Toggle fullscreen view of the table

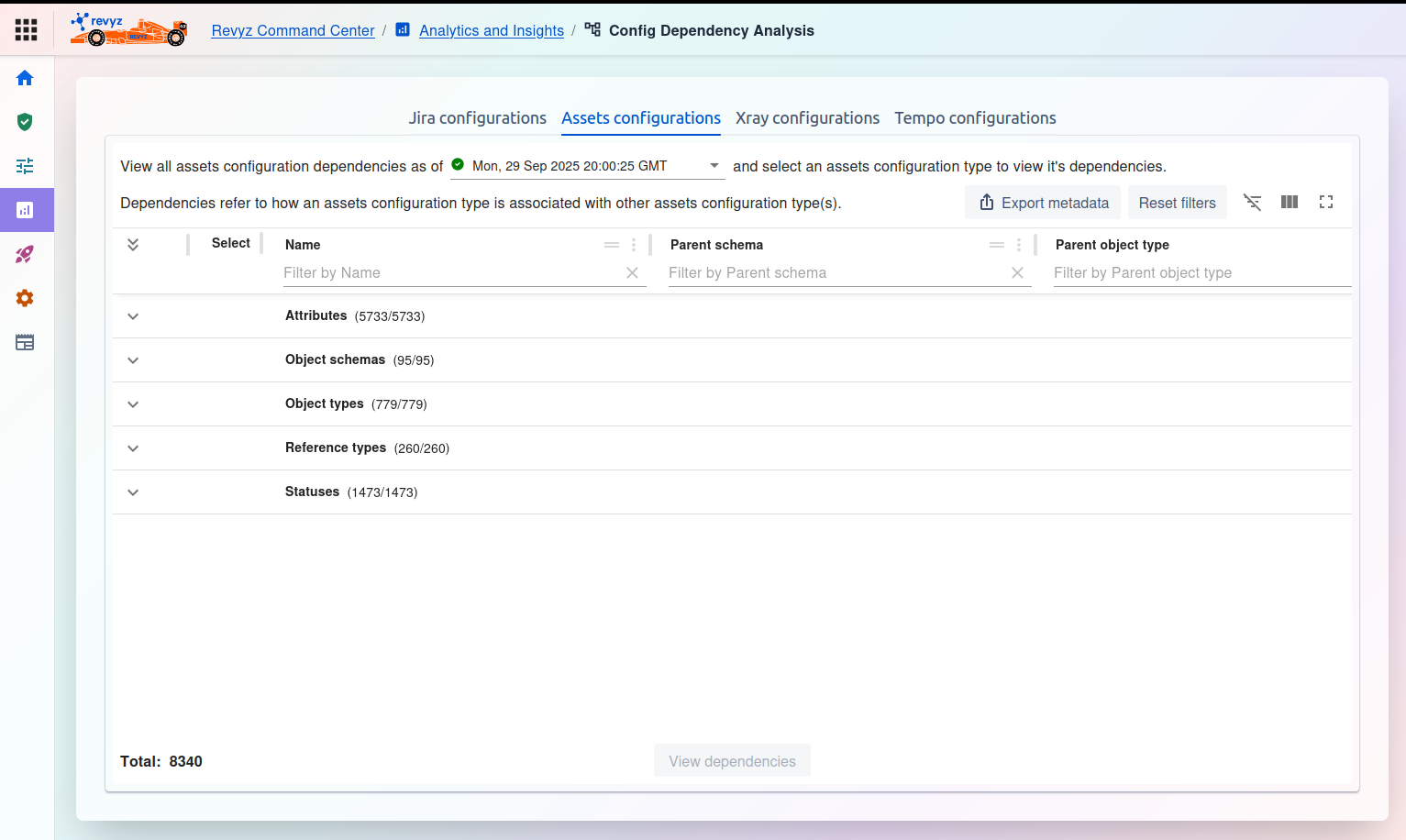(x=1325, y=203)
